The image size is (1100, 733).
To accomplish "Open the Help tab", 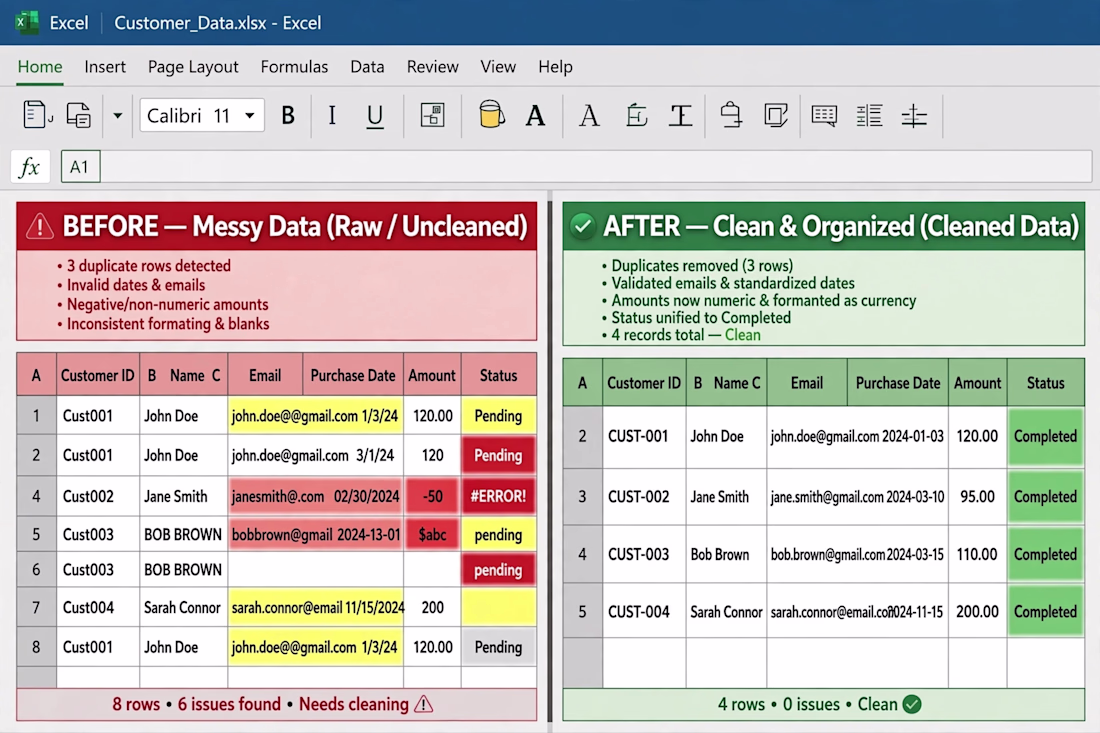I will [556, 67].
